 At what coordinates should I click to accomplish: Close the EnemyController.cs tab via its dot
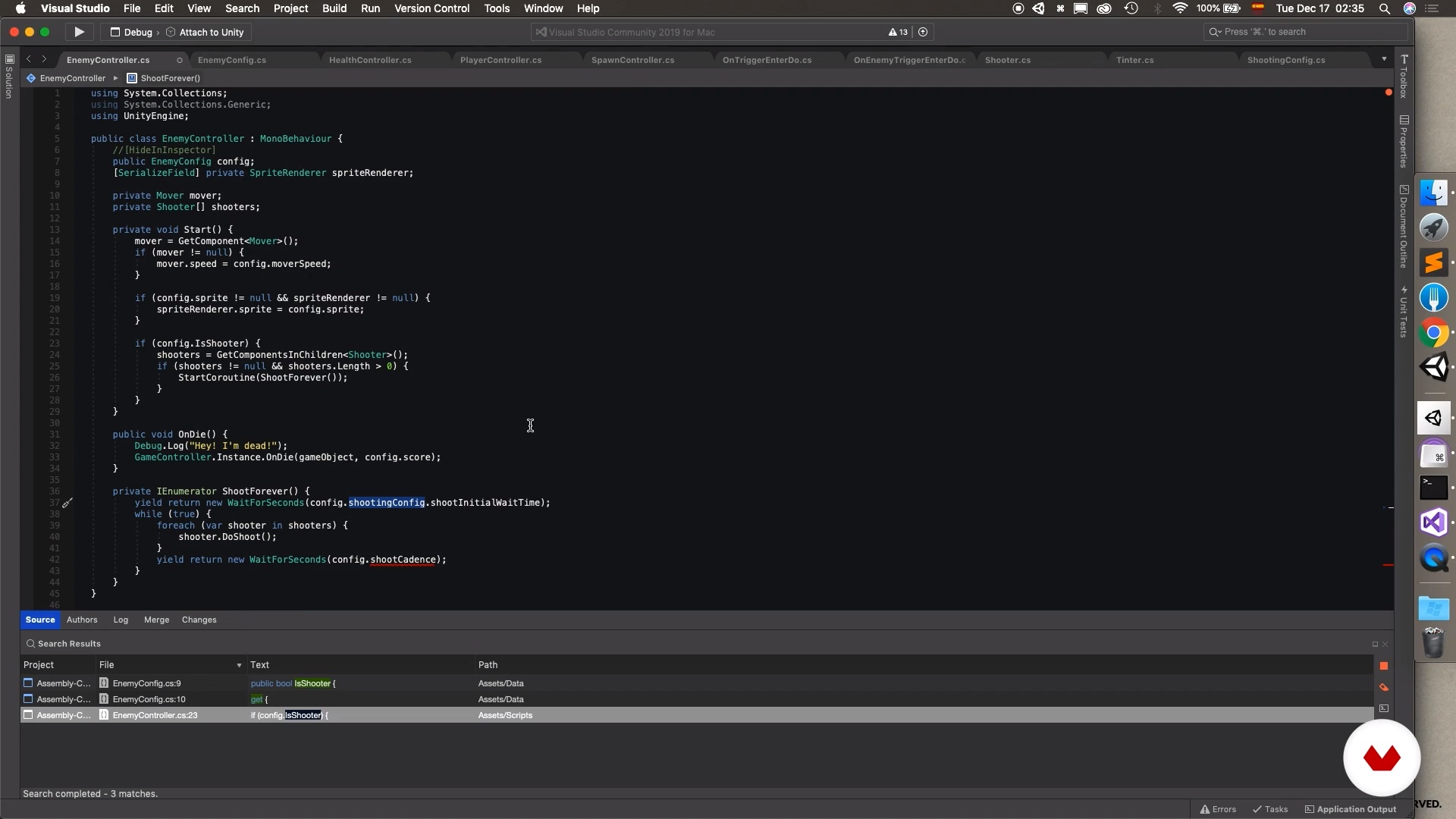(180, 60)
